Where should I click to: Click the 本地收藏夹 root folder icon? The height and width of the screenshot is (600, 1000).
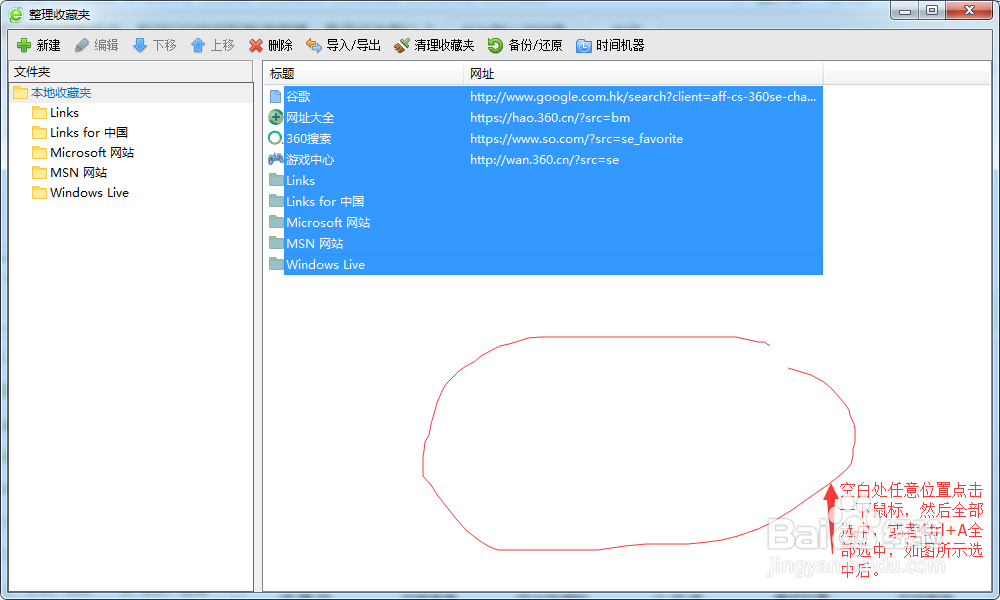[x=20, y=92]
